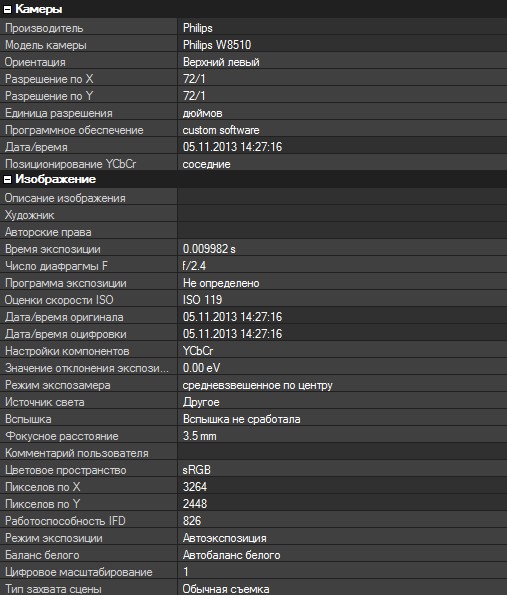Click the empty Авторские права field
Viewport: 507px width, 595px height.
[342, 232]
